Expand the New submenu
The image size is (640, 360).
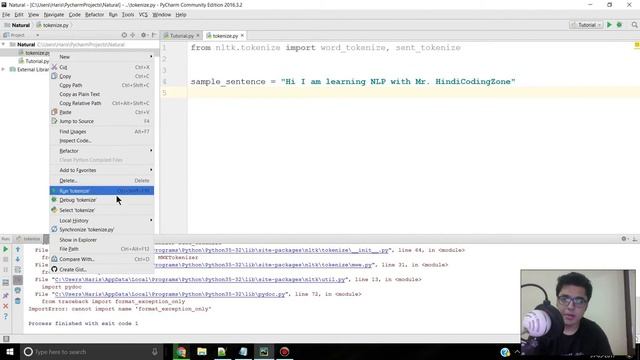pos(102,57)
